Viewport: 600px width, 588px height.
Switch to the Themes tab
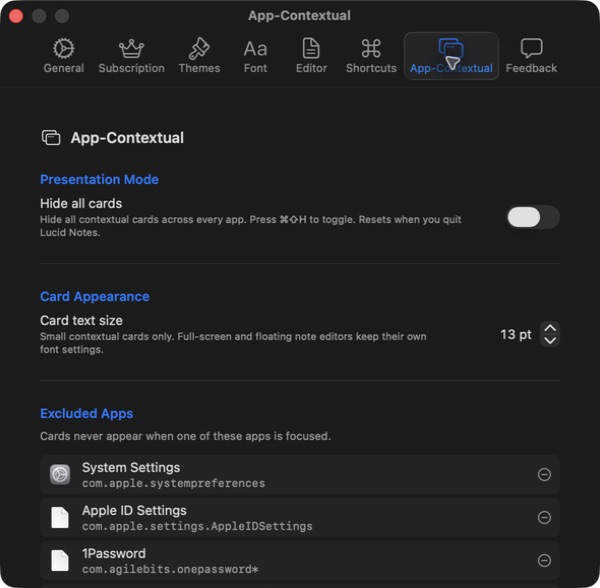click(x=199, y=56)
